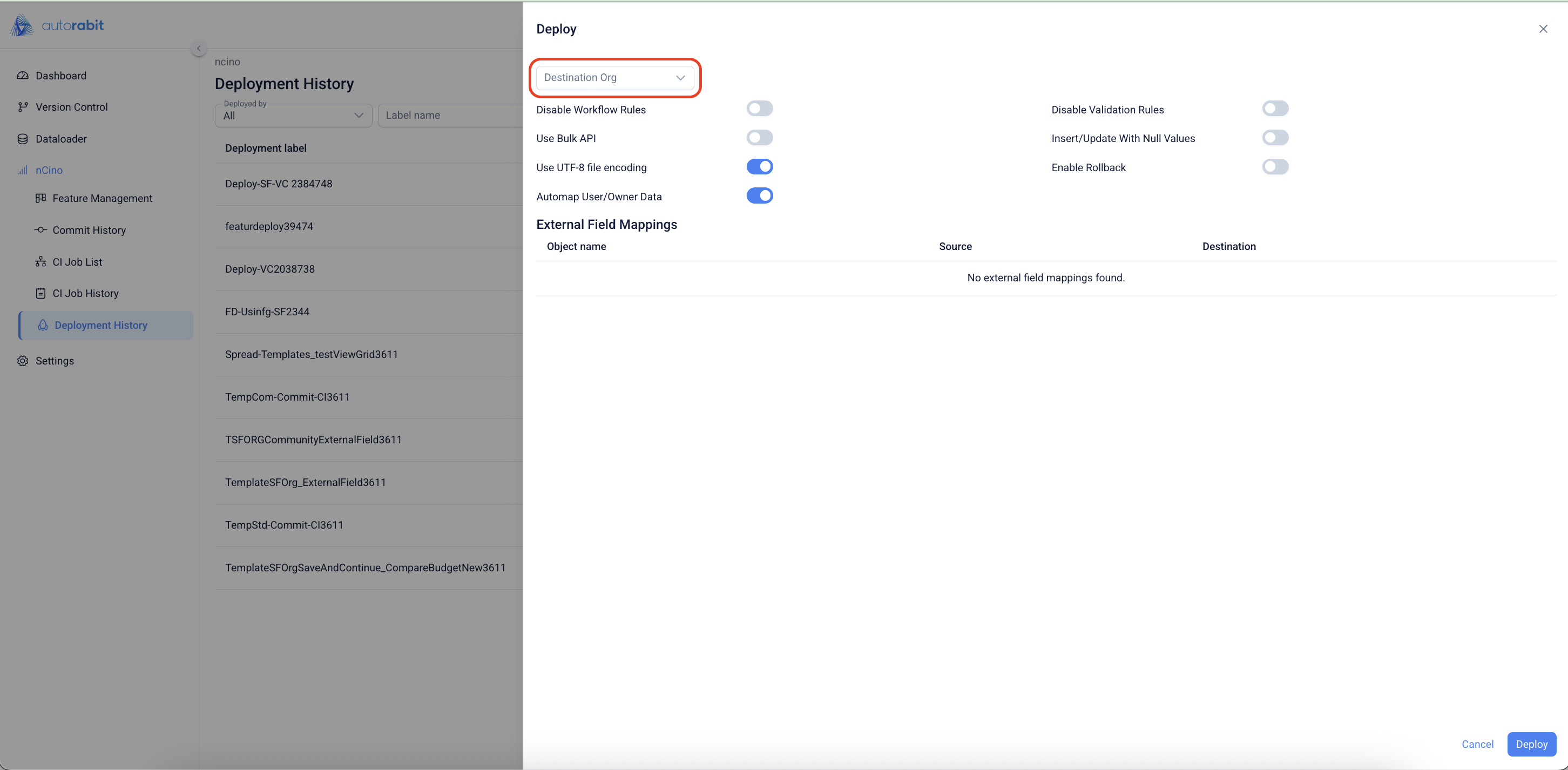Click the Dashboard gauge icon
Image resolution: width=1568 pixels, height=770 pixels.
[23, 76]
